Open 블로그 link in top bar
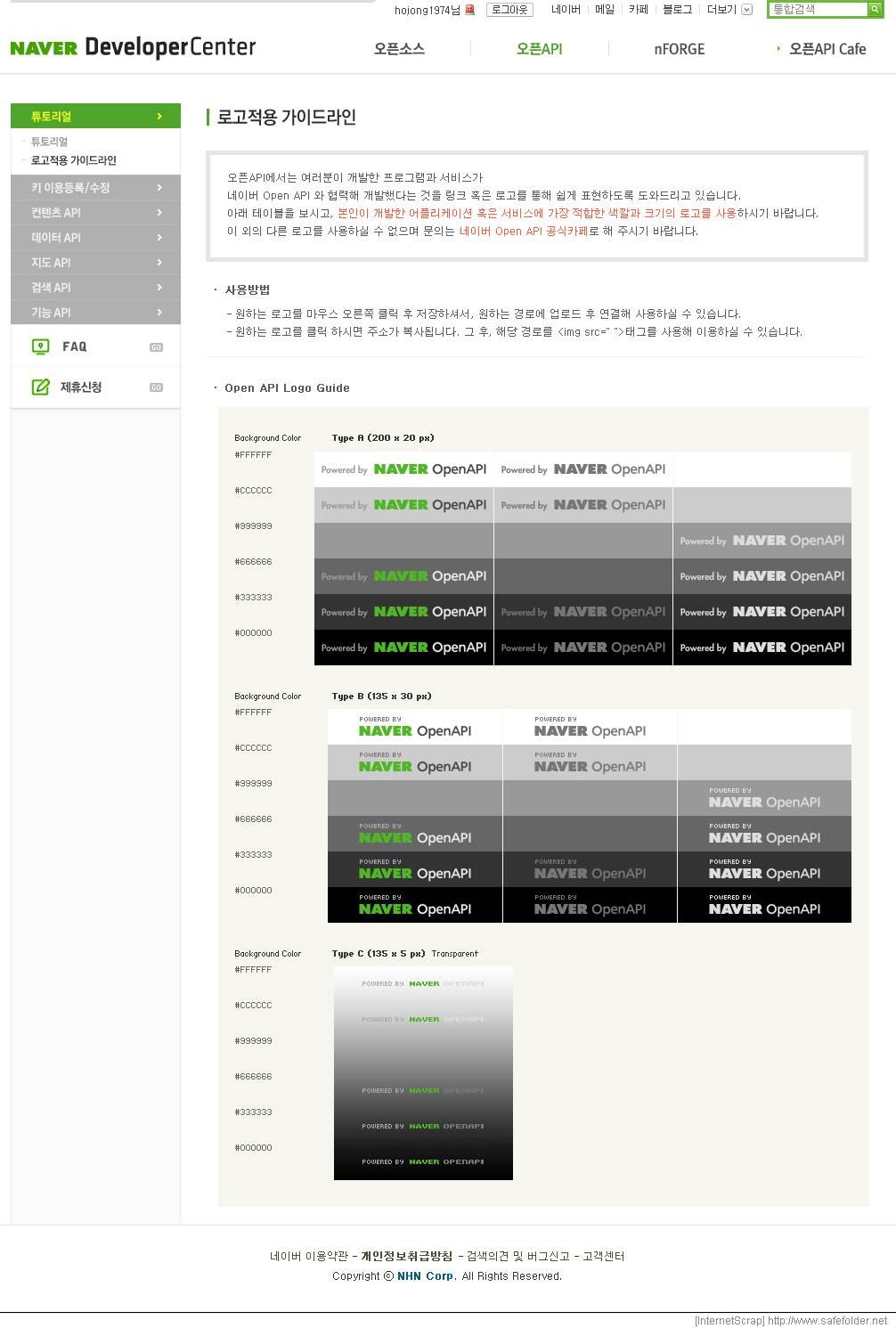This screenshot has height=1328, width=896. (x=677, y=10)
